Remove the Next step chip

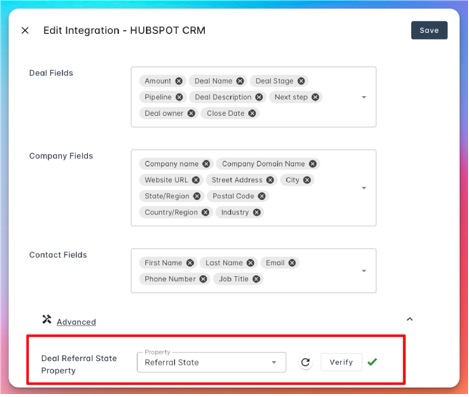coord(315,97)
